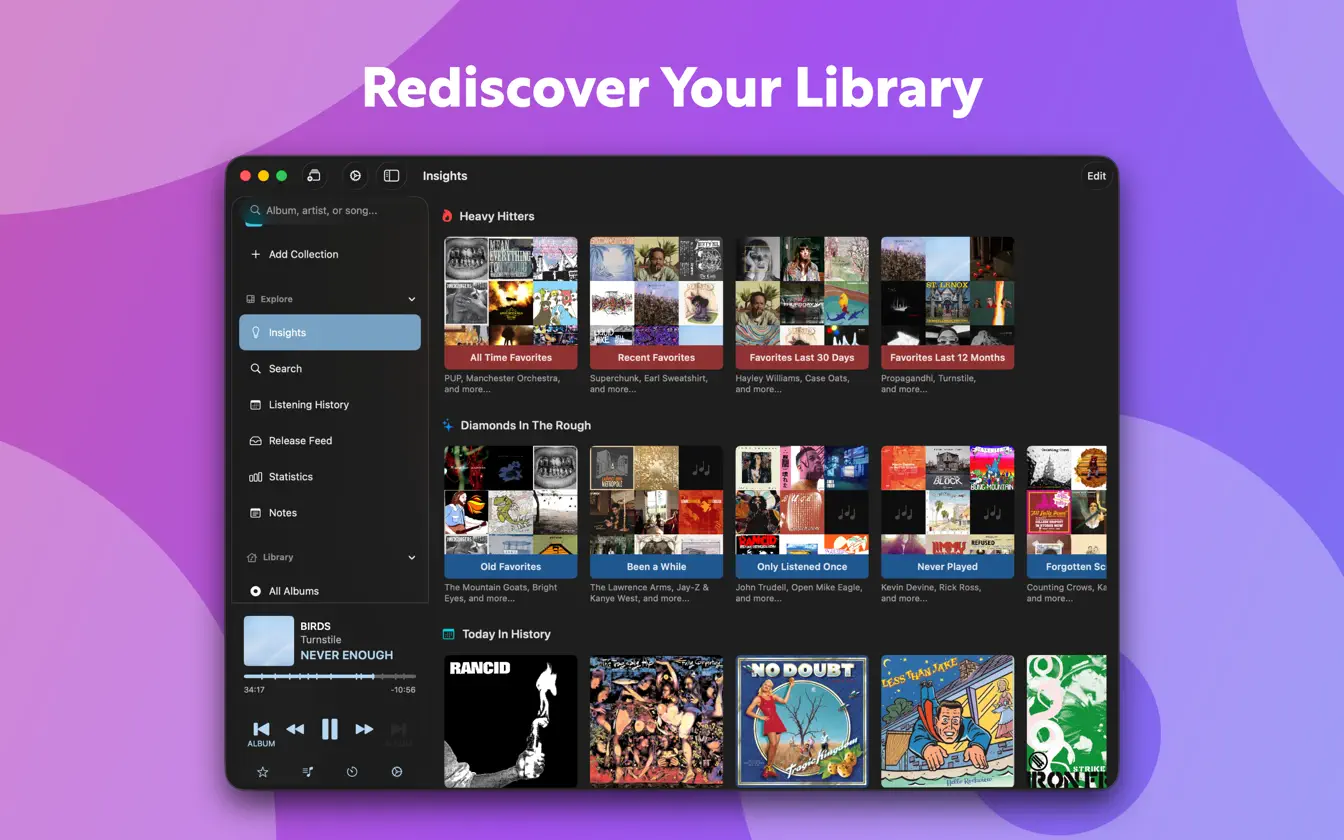
Task: Open the Only Listened Once collection
Action: pyautogui.click(x=802, y=512)
